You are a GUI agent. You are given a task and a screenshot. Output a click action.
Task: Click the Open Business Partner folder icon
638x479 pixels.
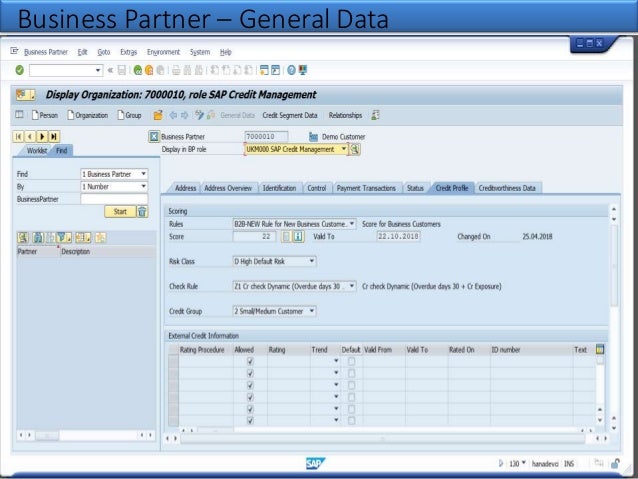coord(158,115)
